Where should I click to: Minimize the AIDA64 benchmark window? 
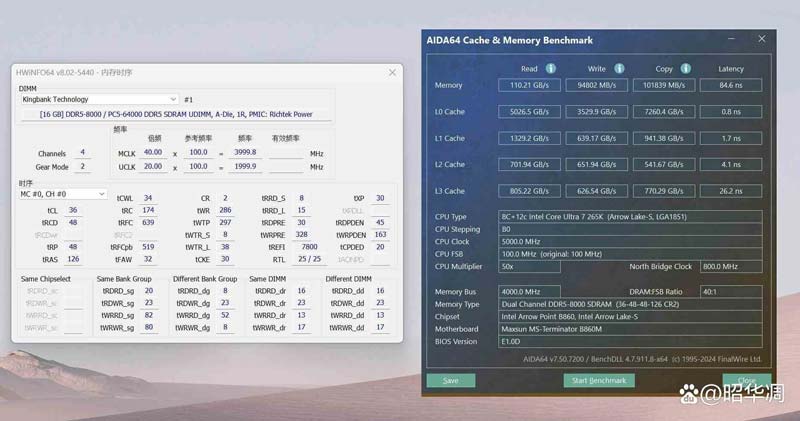(x=731, y=39)
